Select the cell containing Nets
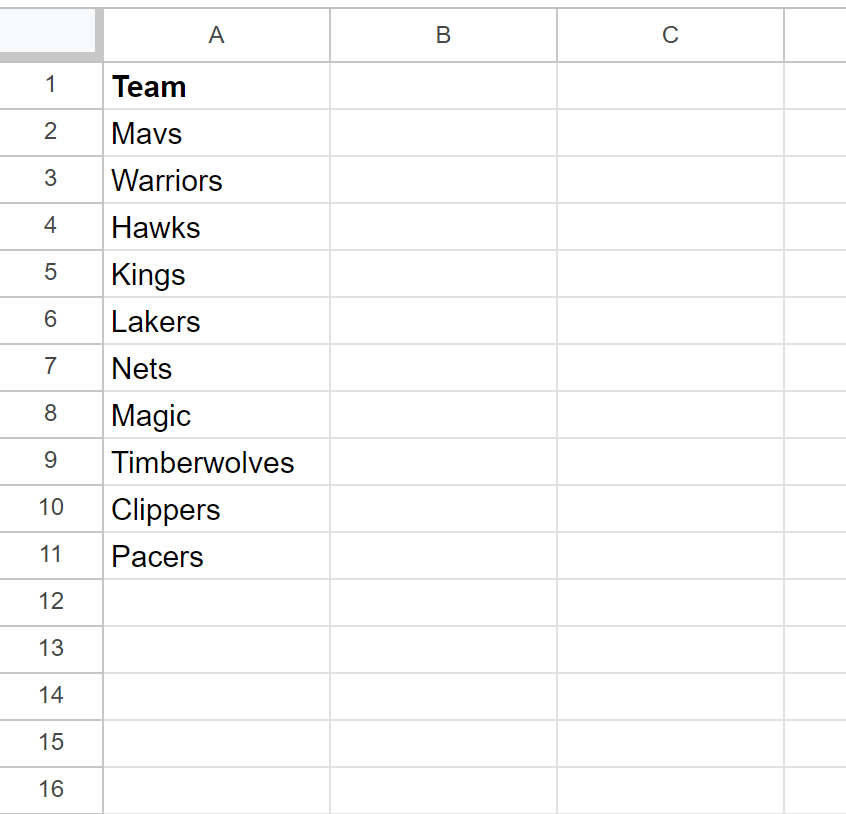846x814 pixels. click(x=216, y=367)
